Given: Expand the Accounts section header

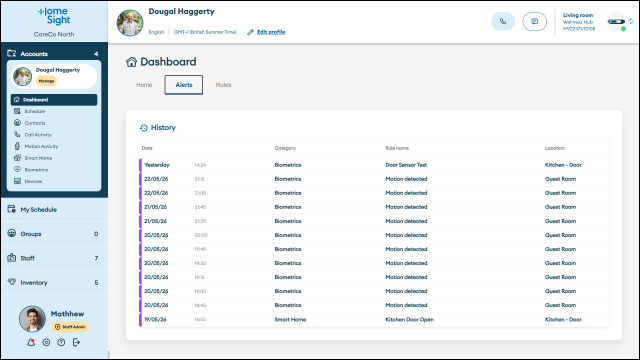Looking at the screenshot, I should click(x=54, y=53).
